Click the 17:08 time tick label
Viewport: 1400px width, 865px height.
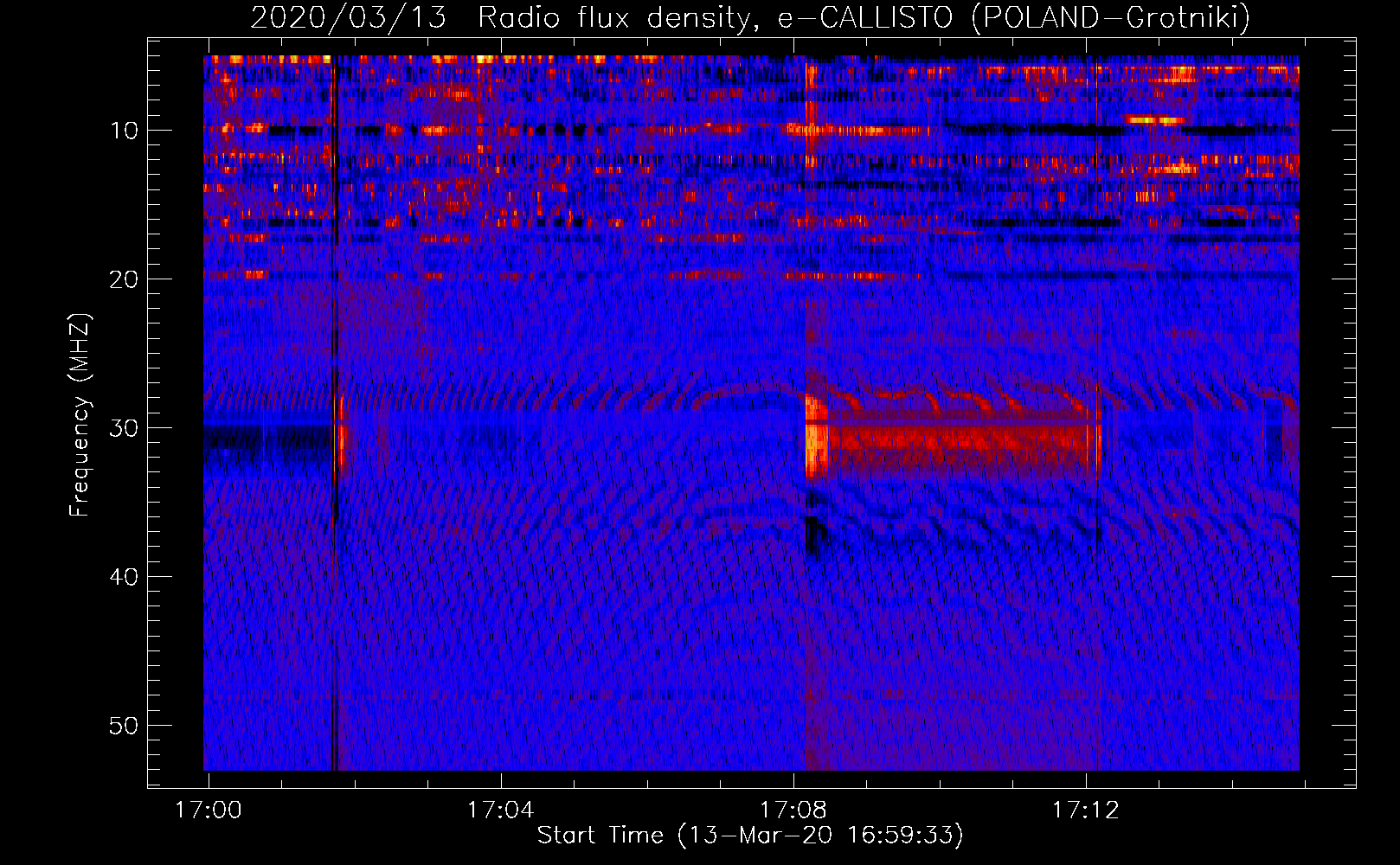[793, 811]
